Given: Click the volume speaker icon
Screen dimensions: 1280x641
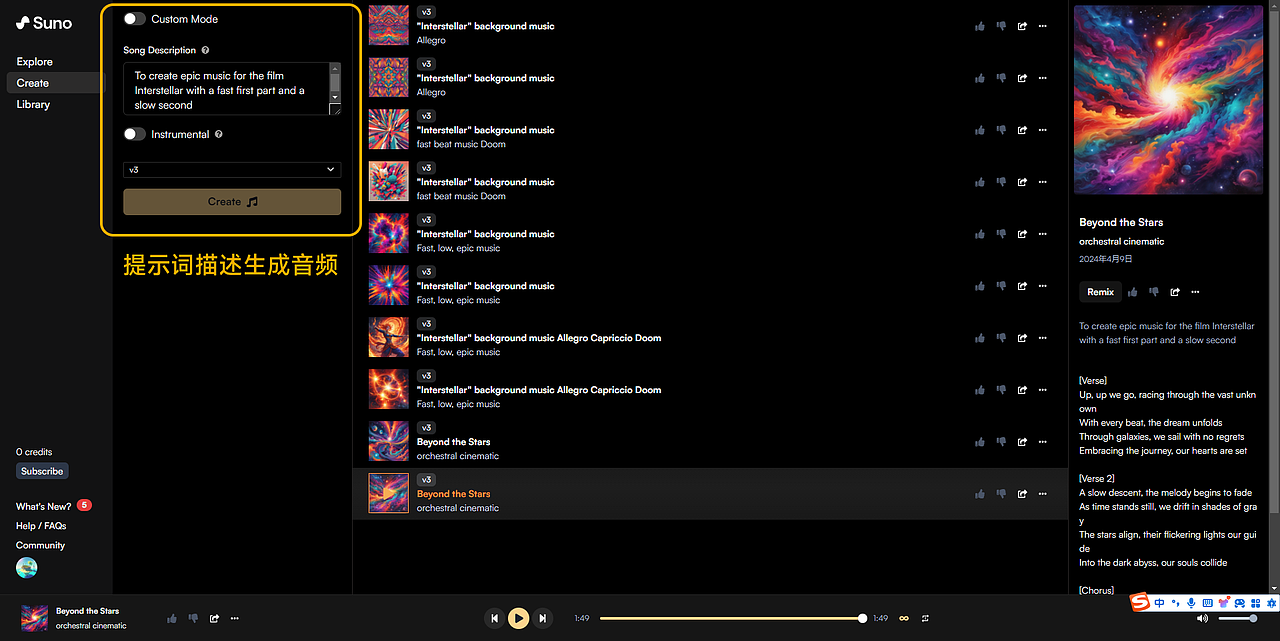Looking at the screenshot, I should tap(1202, 618).
